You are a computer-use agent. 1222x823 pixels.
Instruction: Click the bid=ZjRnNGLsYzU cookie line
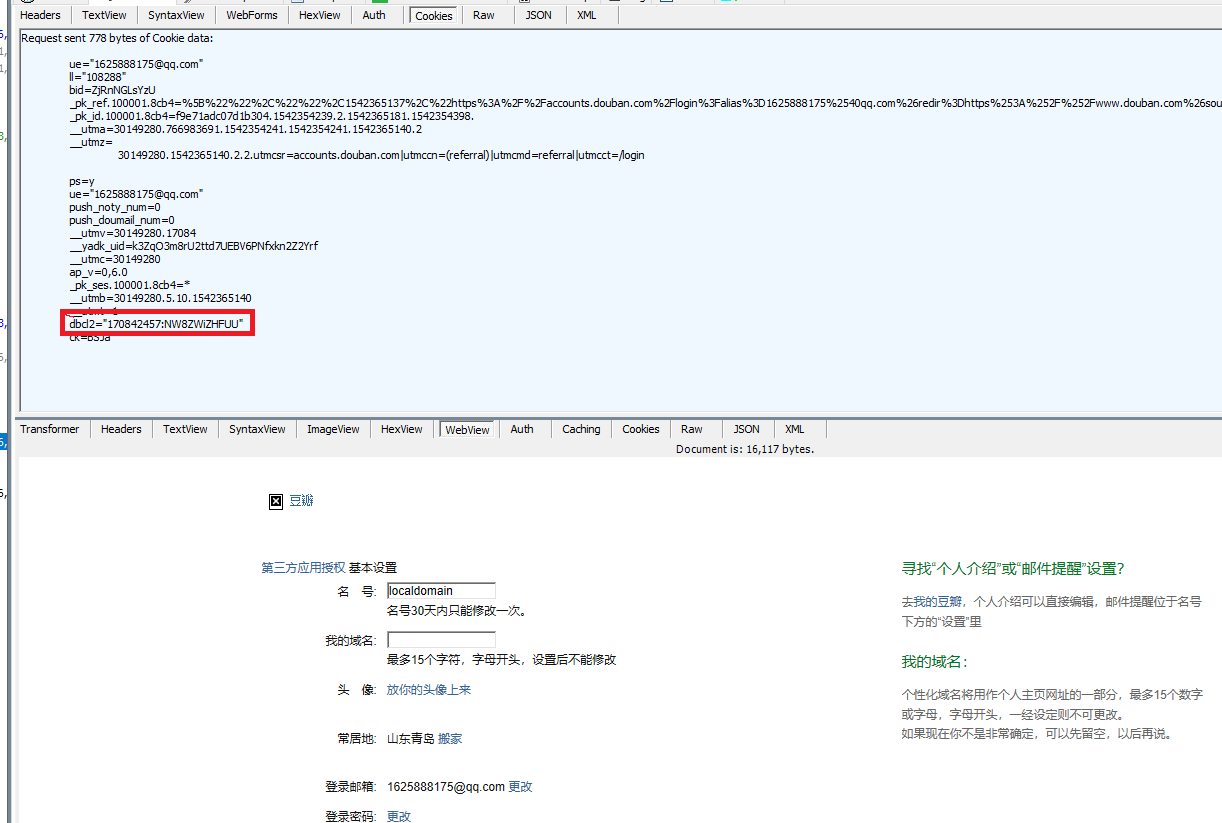pos(112,90)
